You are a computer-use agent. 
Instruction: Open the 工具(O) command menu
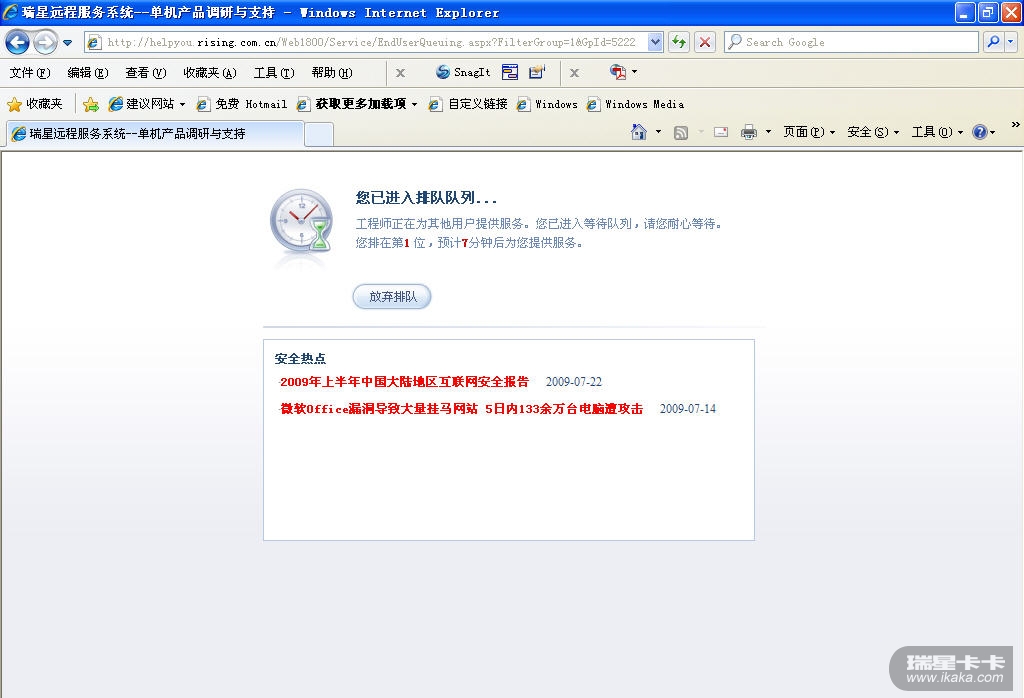937,132
